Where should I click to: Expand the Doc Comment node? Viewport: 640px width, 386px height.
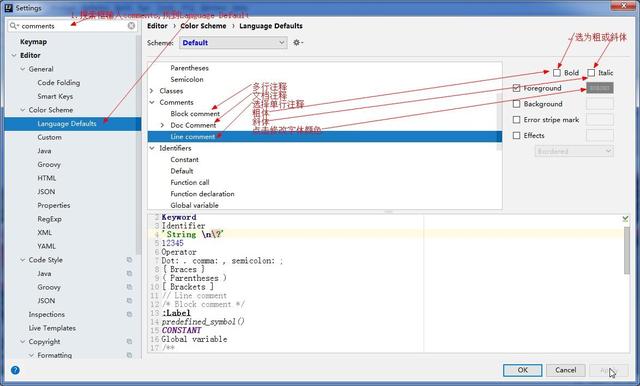[162, 125]
